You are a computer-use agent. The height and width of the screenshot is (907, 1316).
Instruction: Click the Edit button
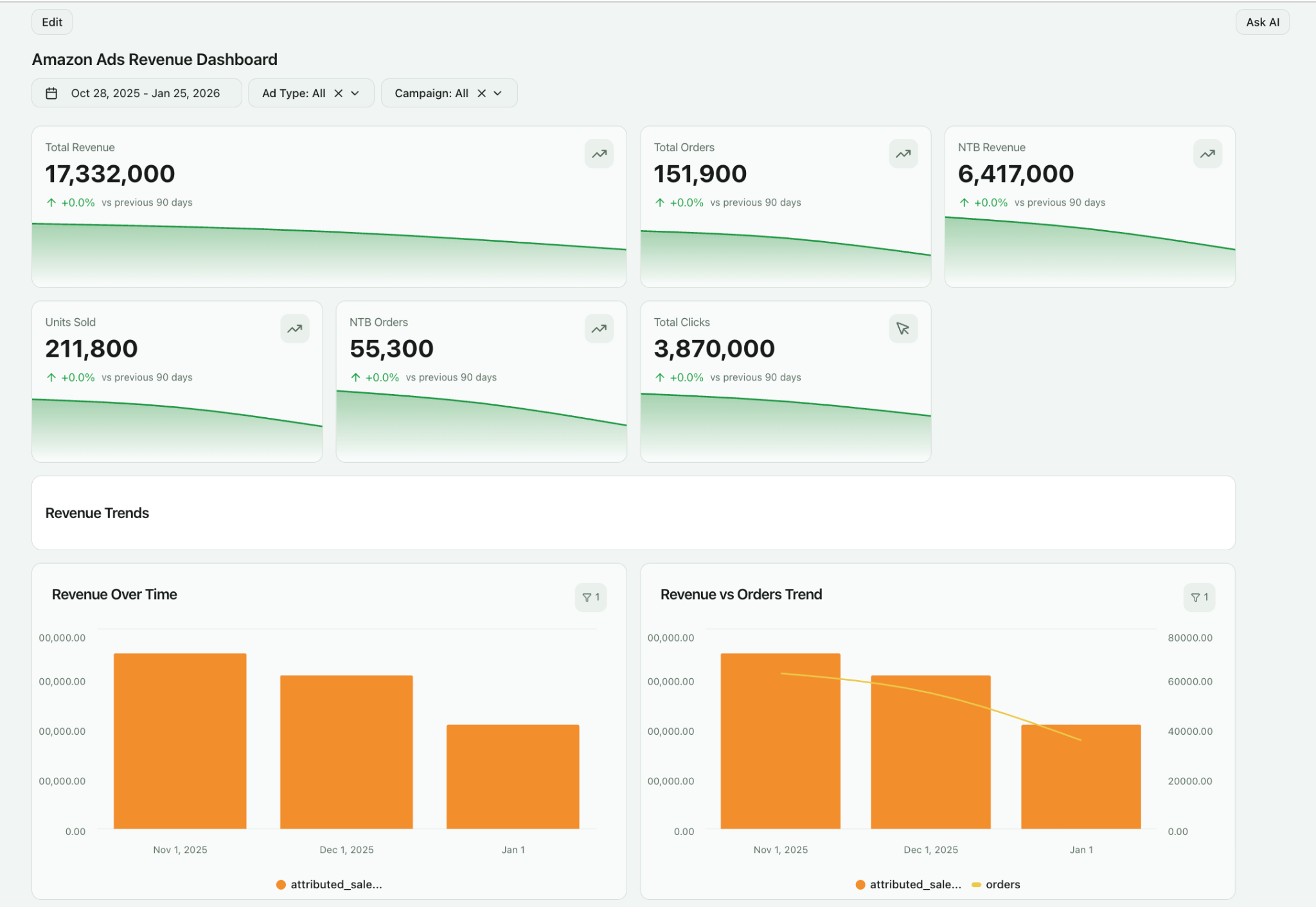click(x=52, y=21)
